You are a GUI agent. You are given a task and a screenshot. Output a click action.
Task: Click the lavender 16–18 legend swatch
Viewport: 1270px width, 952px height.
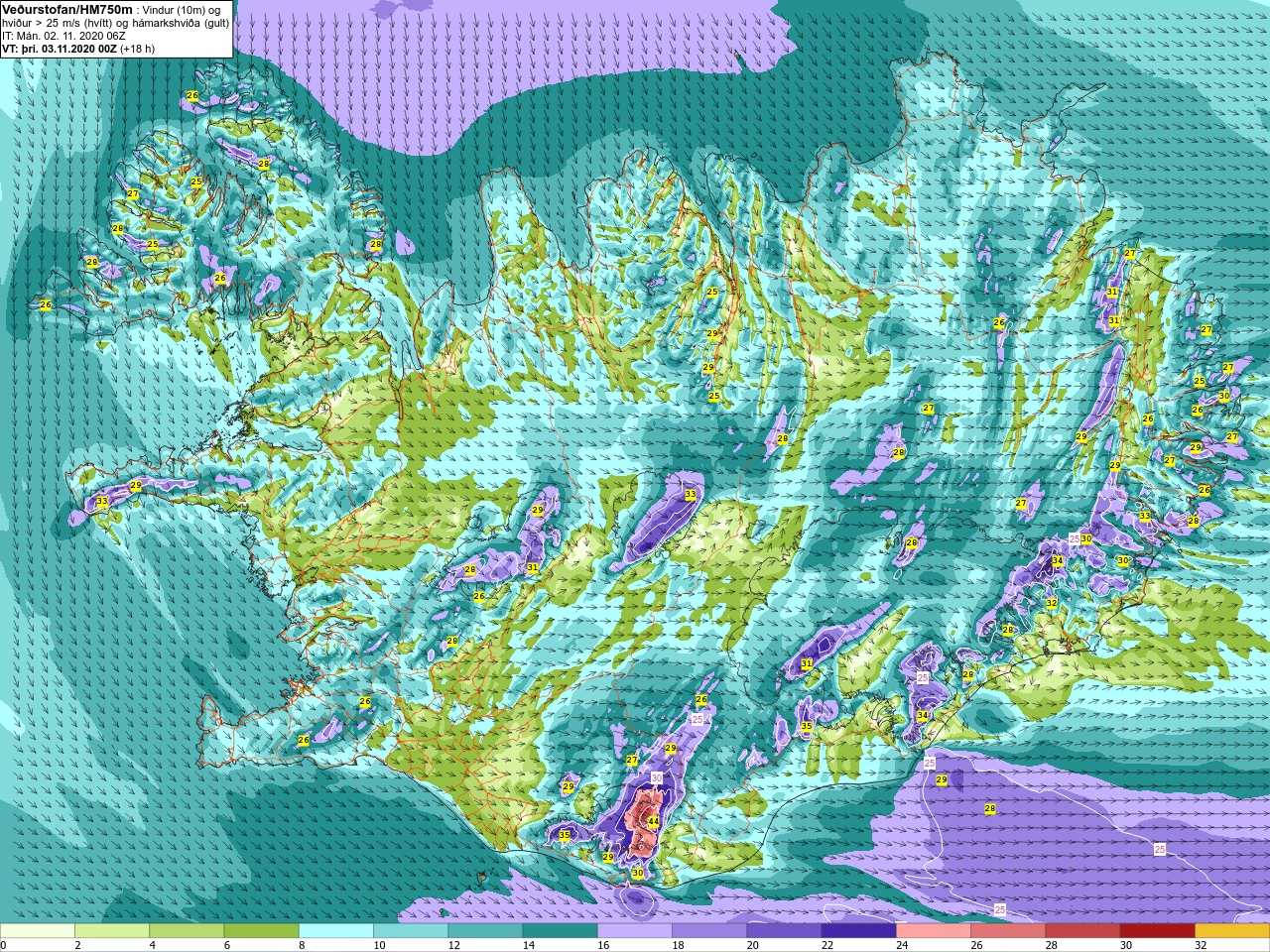pos(635,931)
